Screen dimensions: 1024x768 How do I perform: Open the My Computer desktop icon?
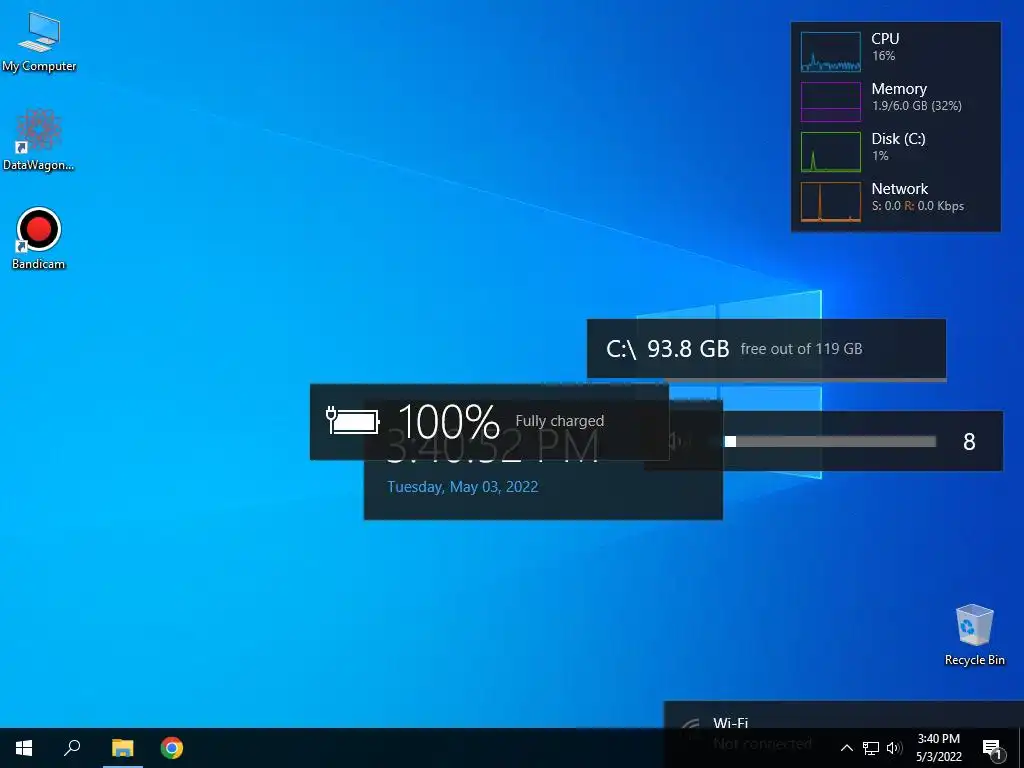(39, 42)
